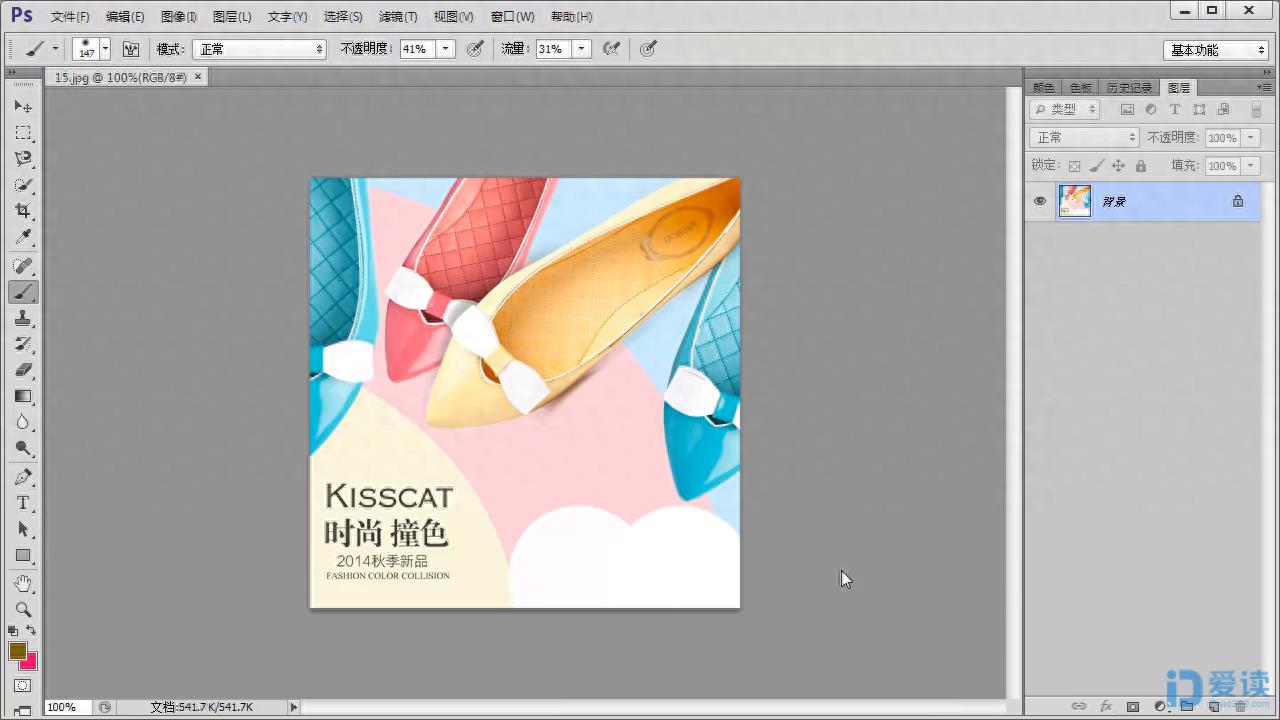
Task: Select the Rectangular Marquee tool
Action: (x=23, y=133)
